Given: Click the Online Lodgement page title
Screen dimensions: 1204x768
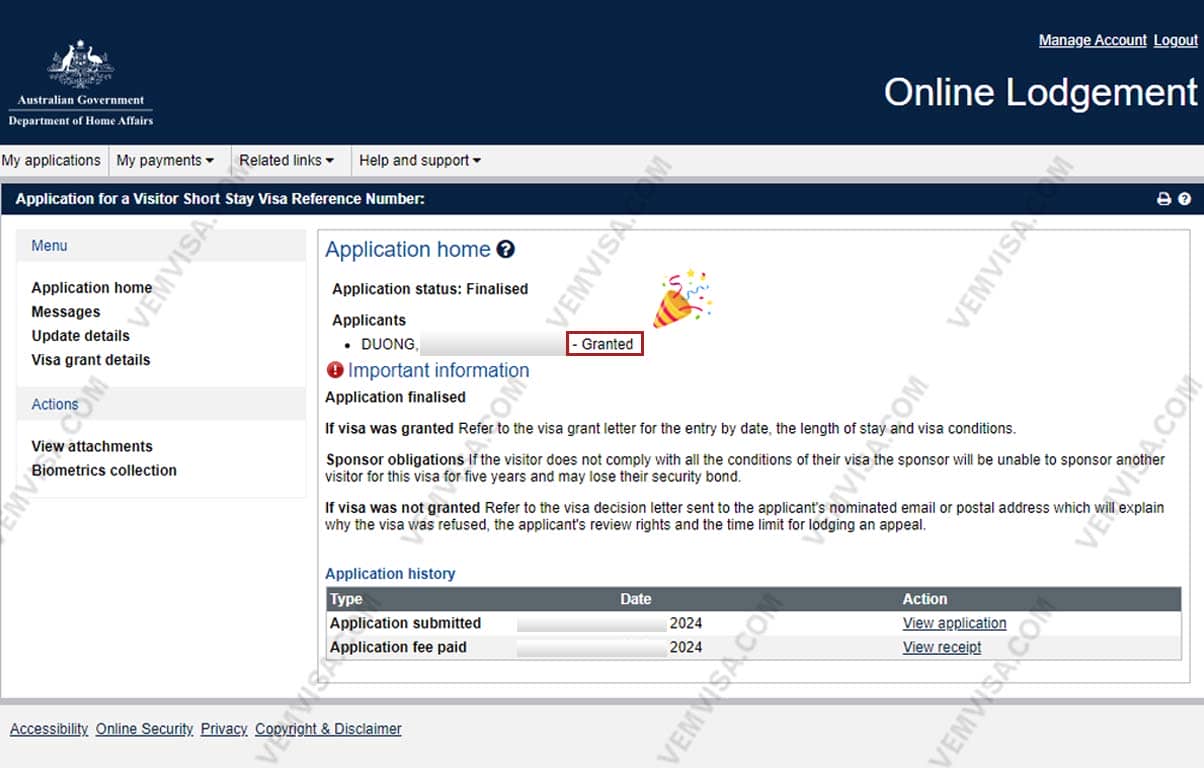Looking at the screenshot, I should pyautogui.click(x=1041, y=92).
